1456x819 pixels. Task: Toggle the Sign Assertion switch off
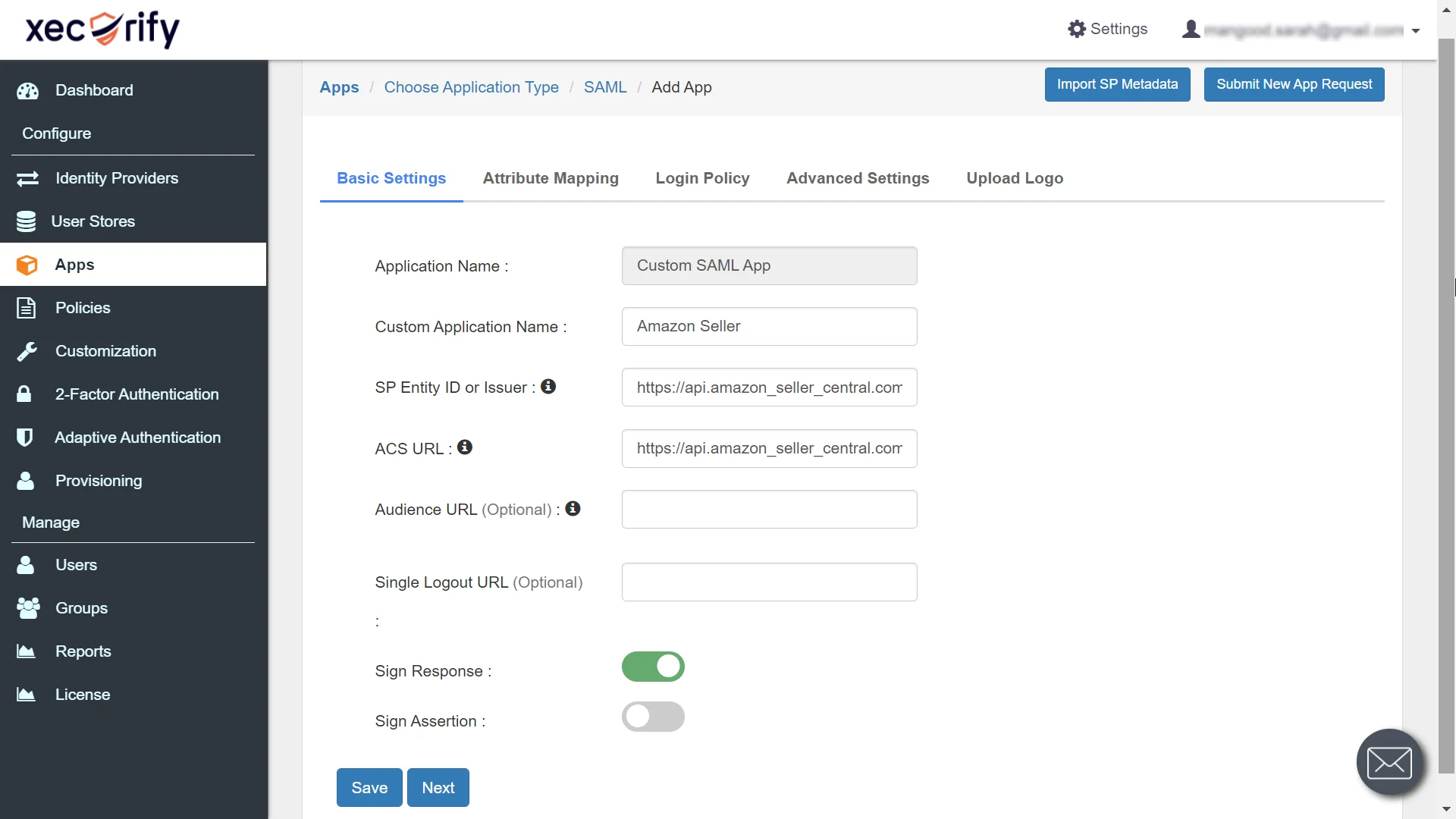[x=653, y=716]
